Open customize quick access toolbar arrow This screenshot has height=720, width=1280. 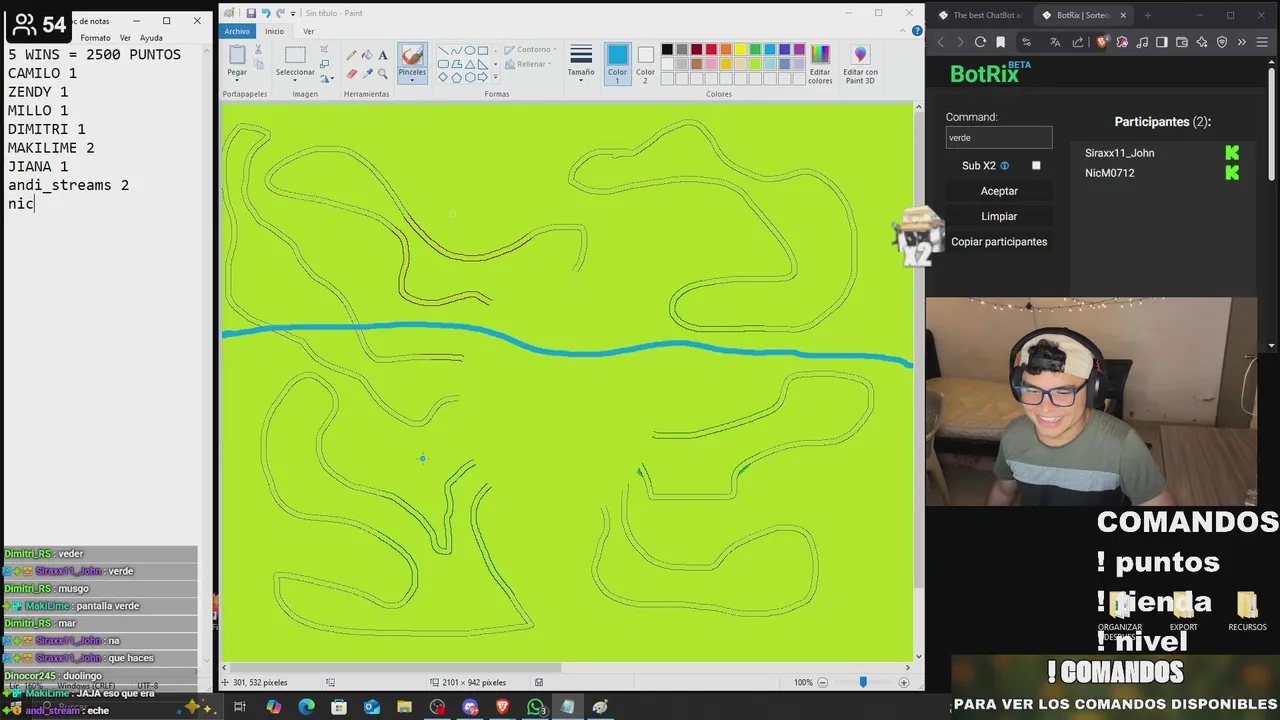coord(293,13)
